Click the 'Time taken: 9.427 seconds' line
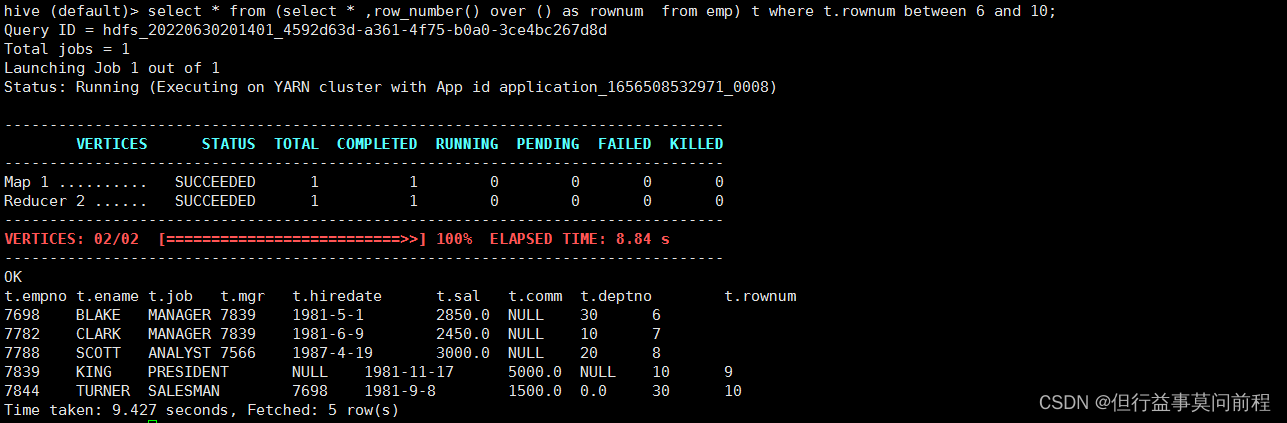The height and width of the screenshot is (423, 1287). point(201,410)
